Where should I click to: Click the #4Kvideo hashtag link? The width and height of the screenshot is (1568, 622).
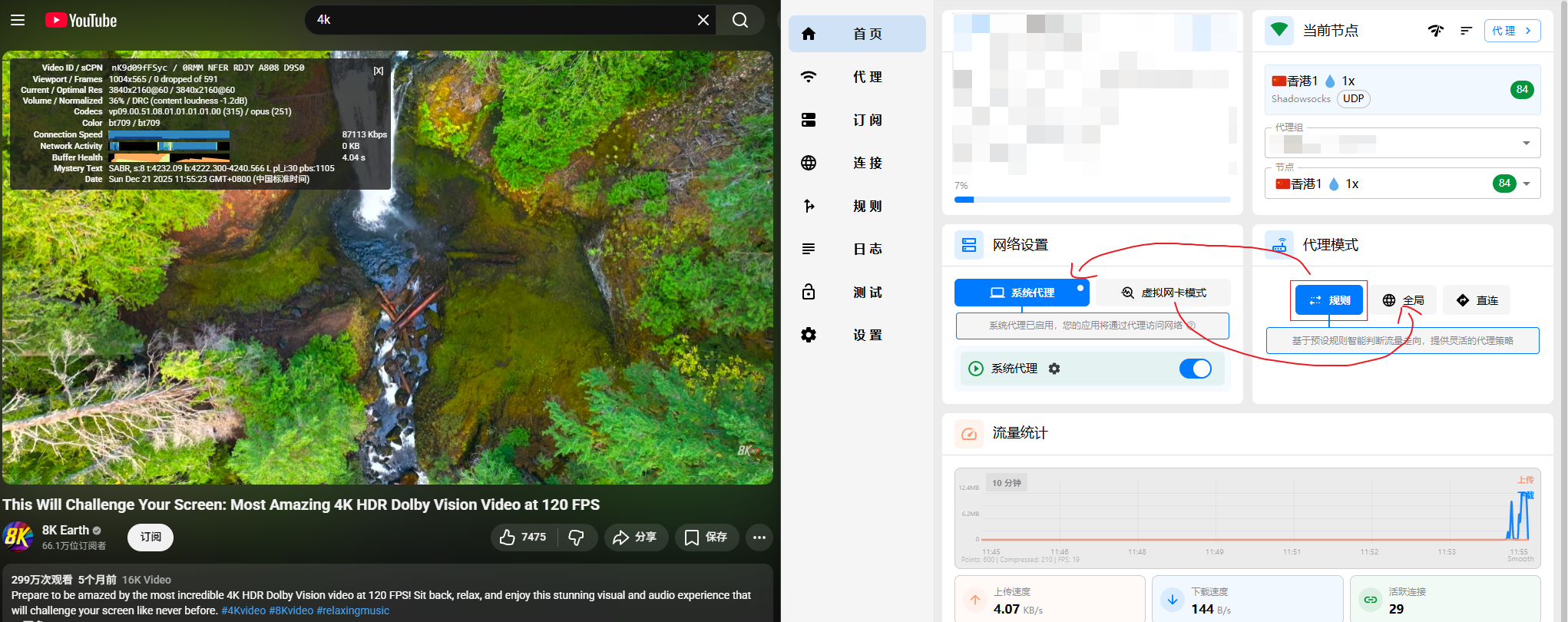(x=243, y=610)
